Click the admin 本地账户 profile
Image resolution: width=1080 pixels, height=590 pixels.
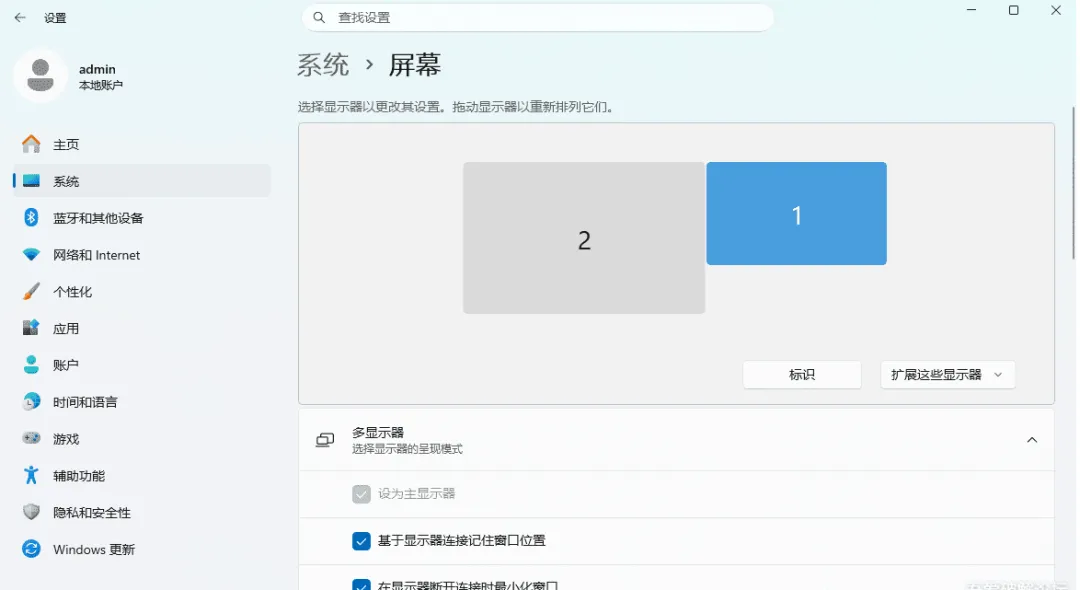click(x=69, y=76)
